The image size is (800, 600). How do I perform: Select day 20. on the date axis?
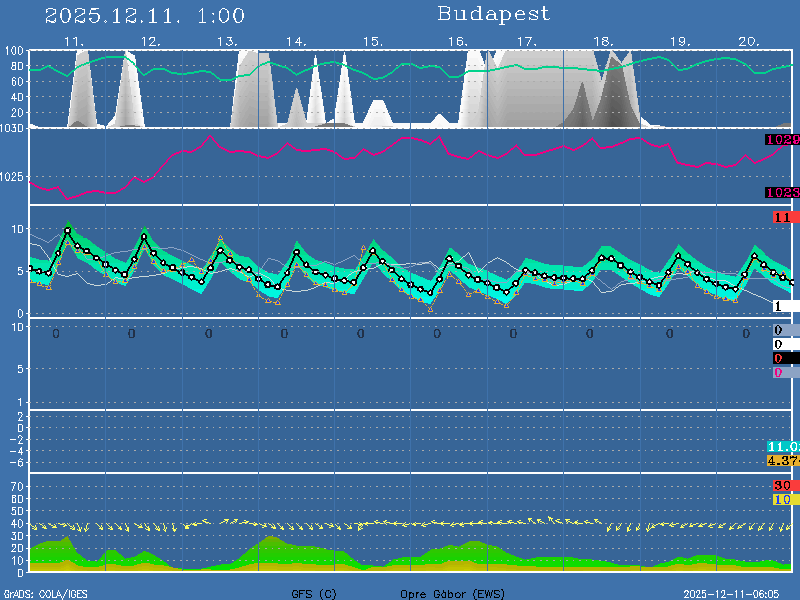click(750, 41)
